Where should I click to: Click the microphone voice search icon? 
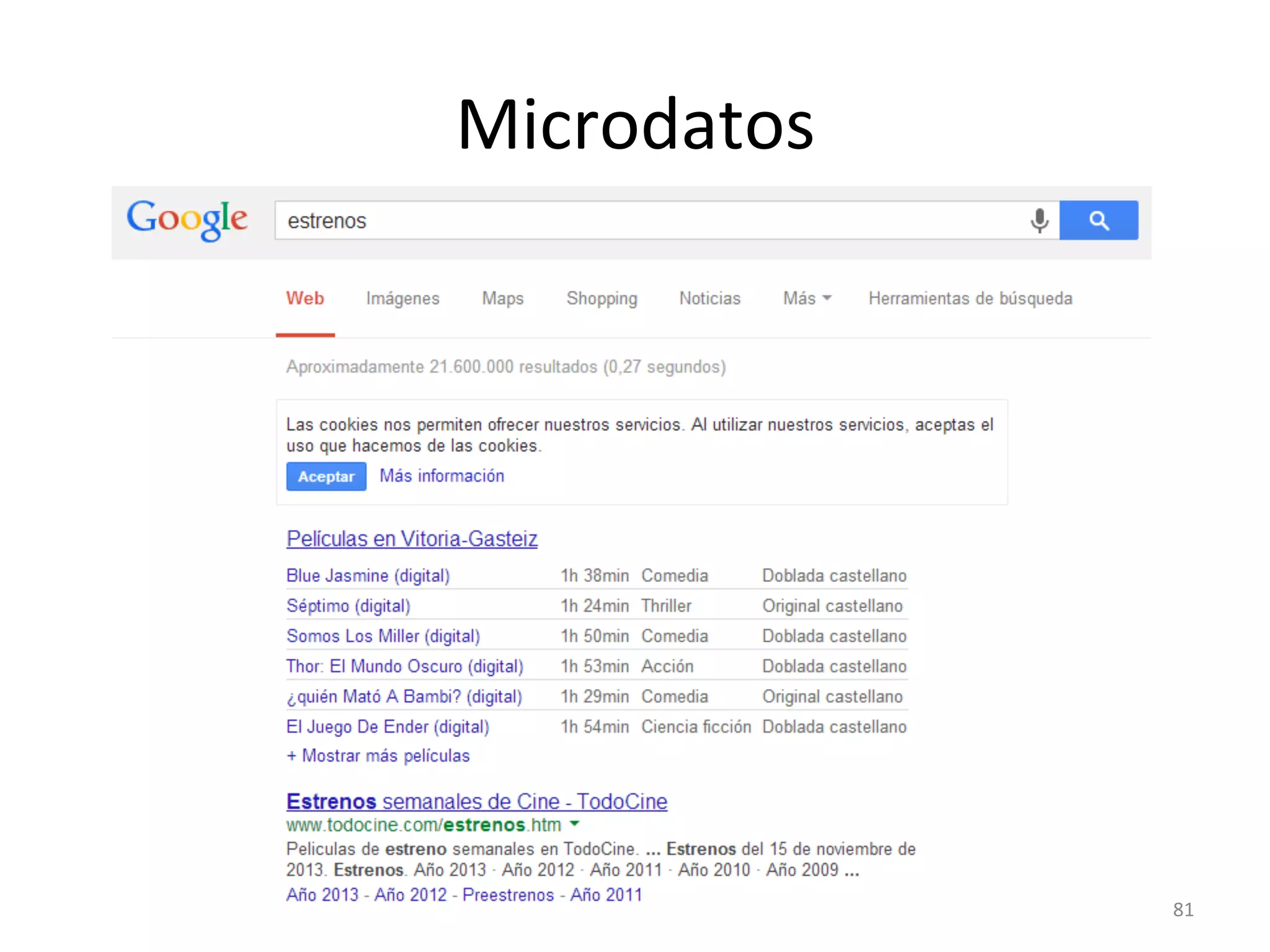click(x=1039, y=221)
